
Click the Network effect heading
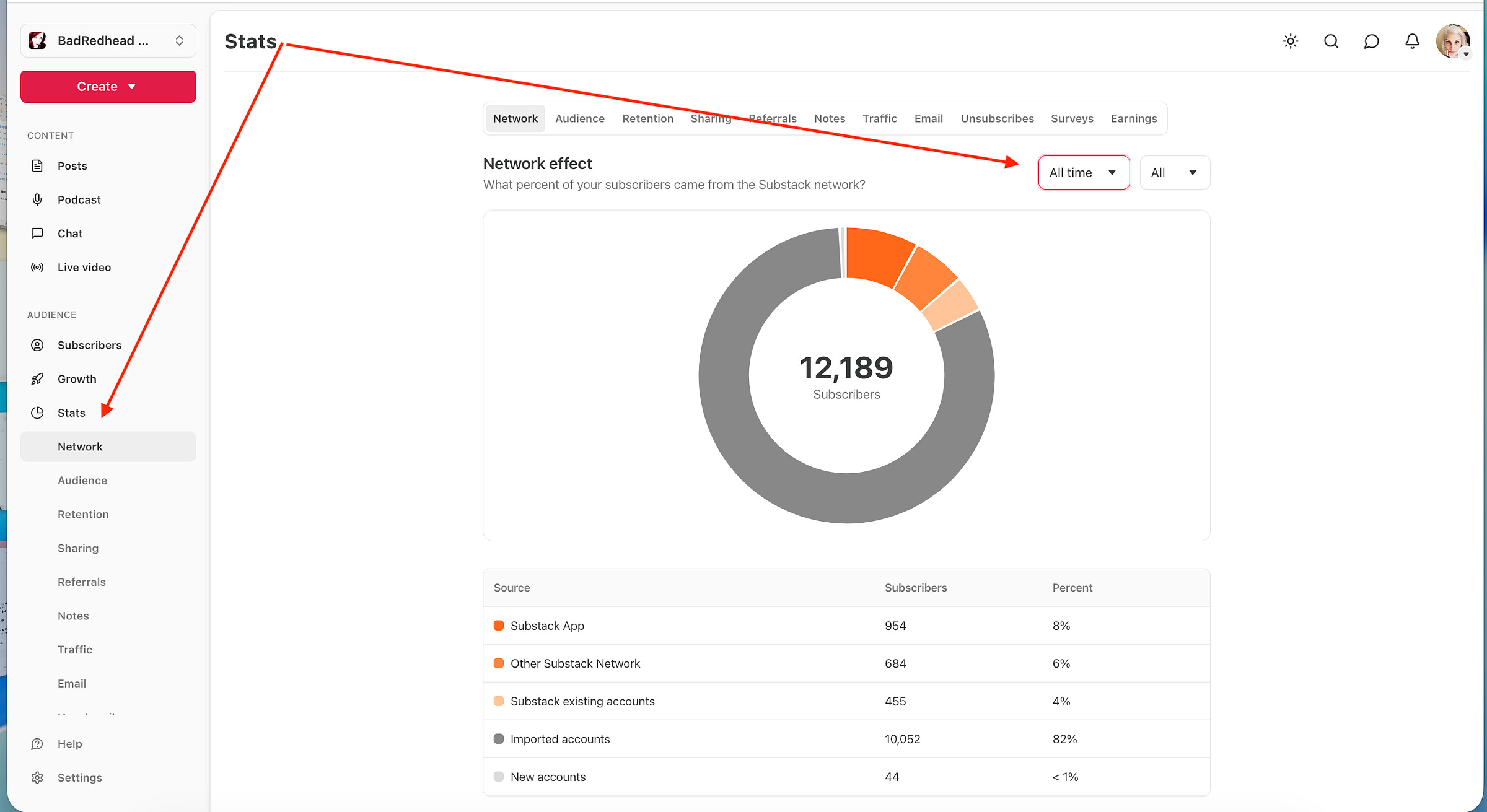[538, 164]
